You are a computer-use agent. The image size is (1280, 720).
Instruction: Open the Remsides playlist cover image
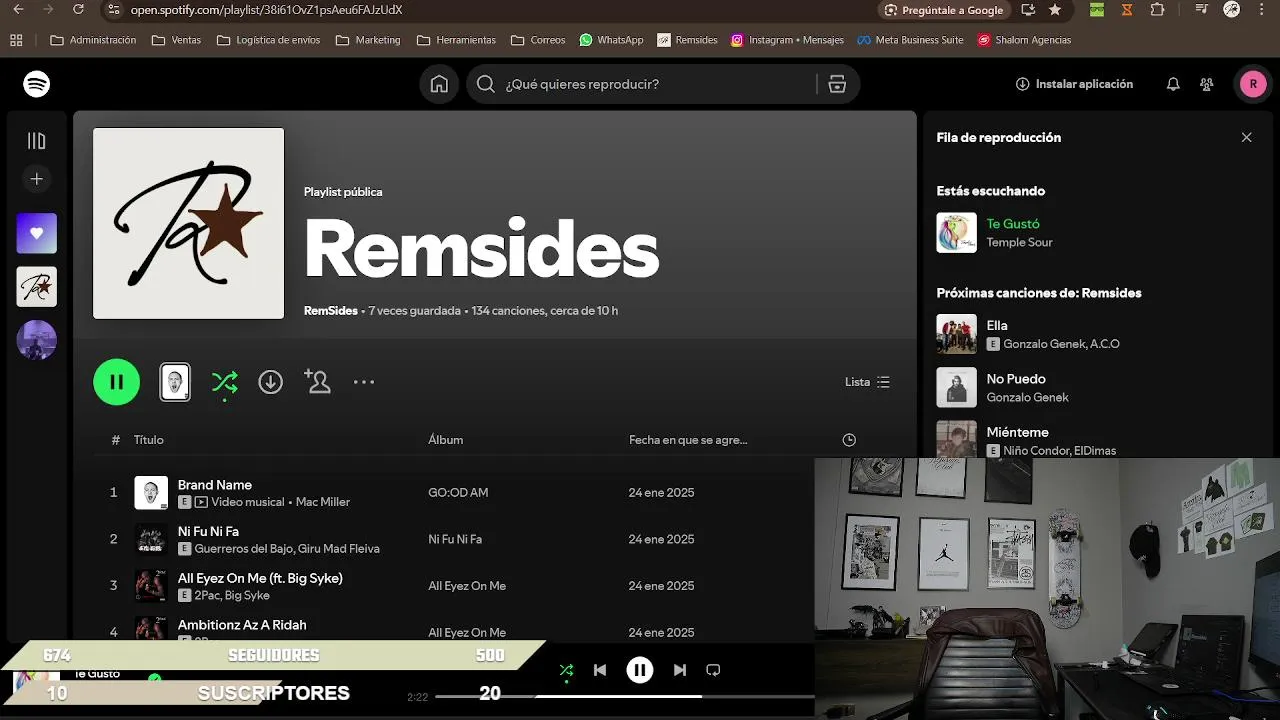[189, 223]
